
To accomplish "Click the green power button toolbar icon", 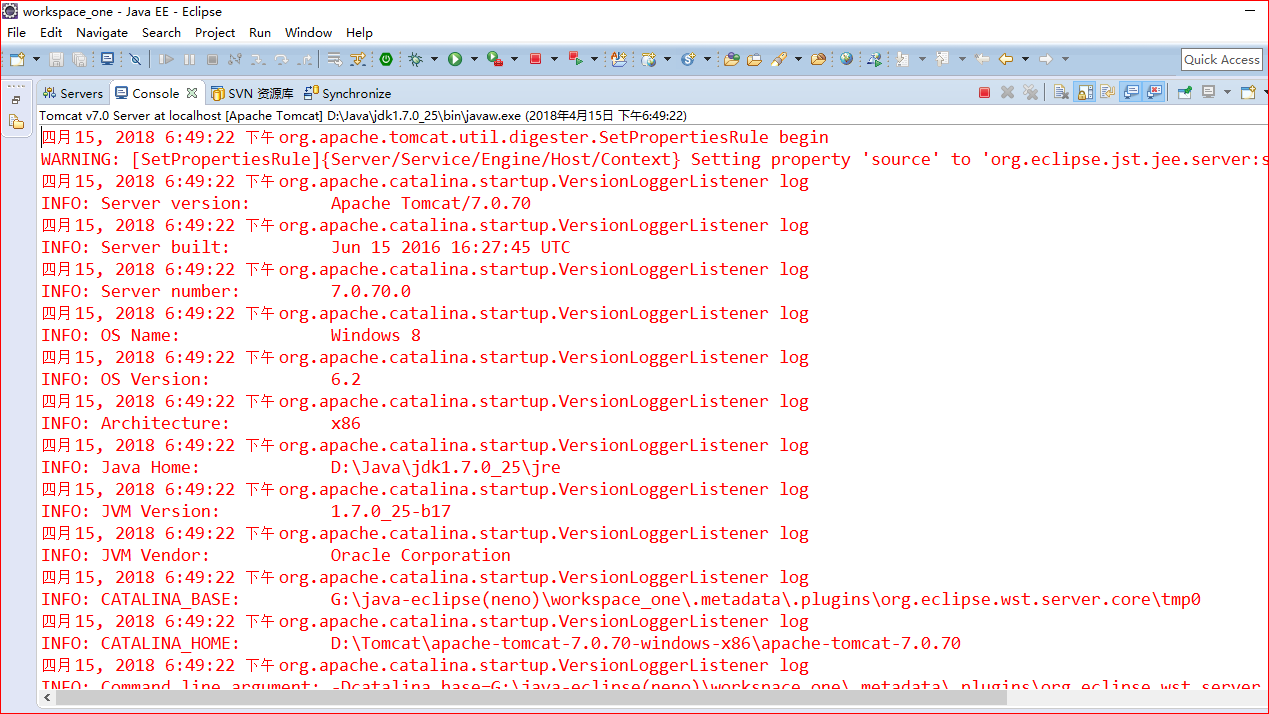I will (x=386, y=59).
